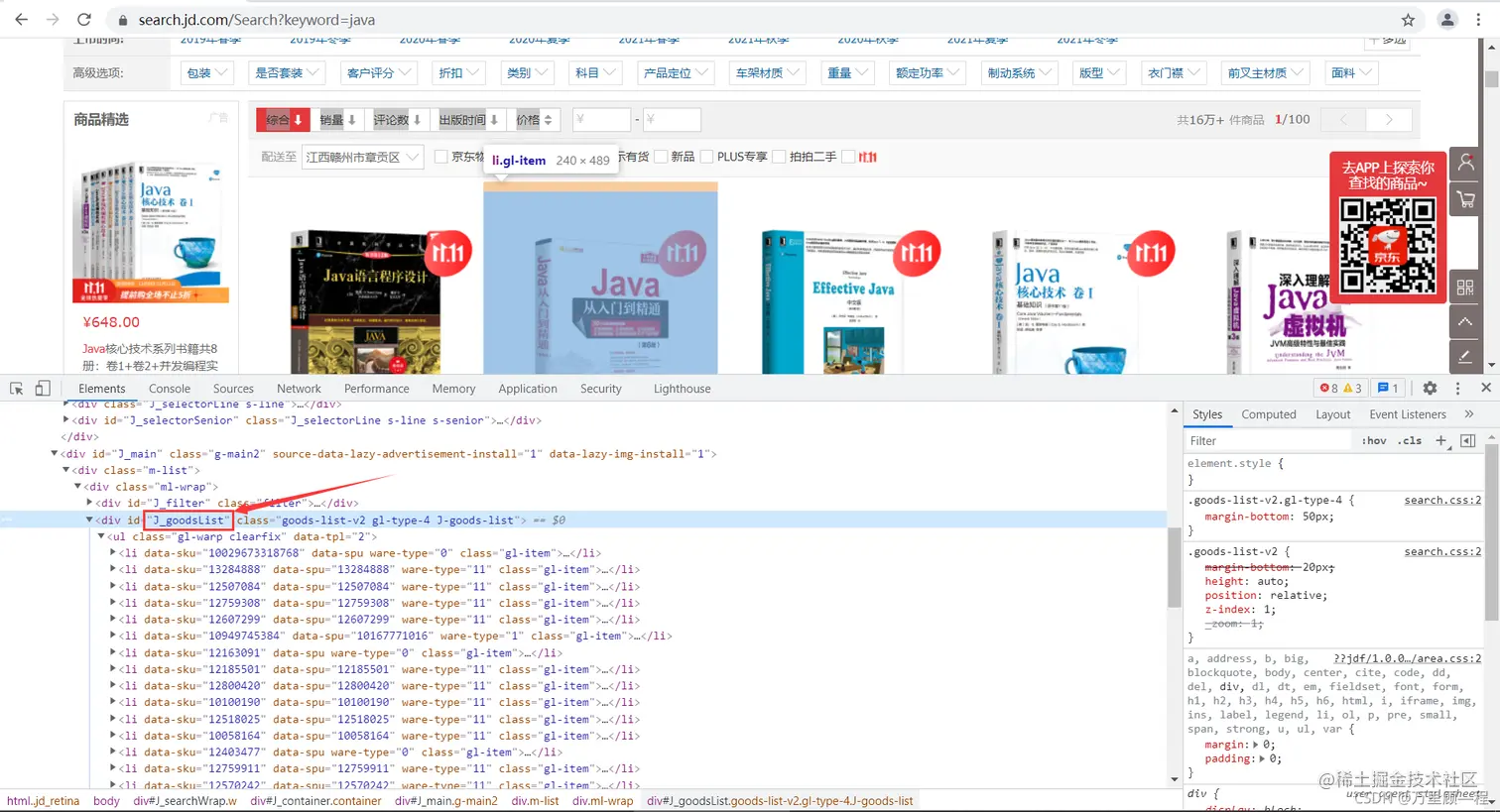Click the JD user account sidebar icon

[1465, 164]
